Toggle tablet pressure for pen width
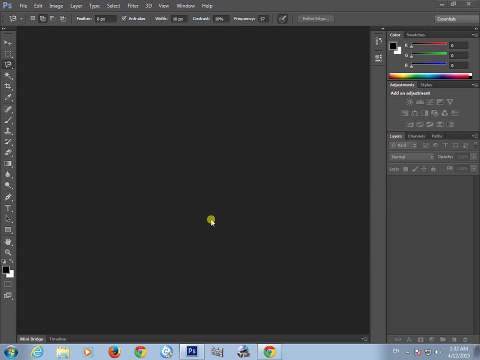 [x=282, y=19]
